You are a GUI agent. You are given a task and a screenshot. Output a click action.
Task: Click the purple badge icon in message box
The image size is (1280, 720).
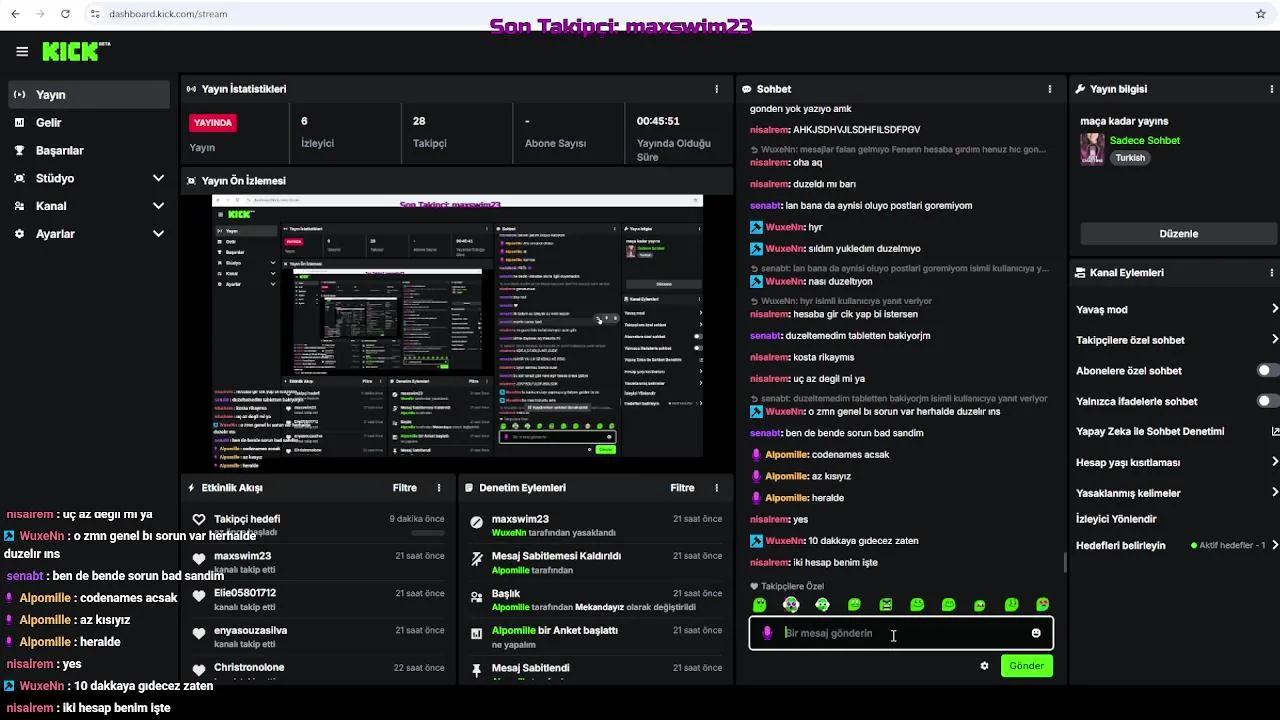[x=767, y=633]
